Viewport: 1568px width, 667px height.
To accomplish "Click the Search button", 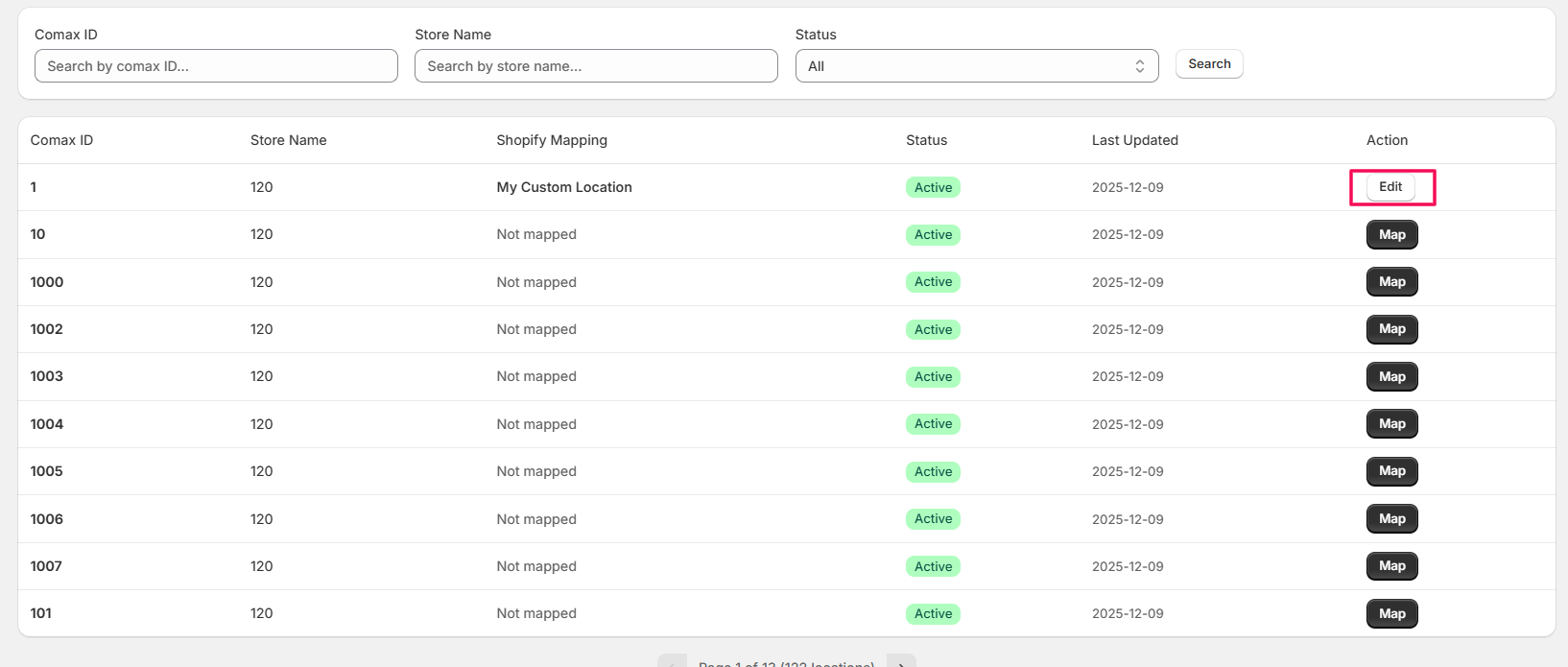I will [1208, 64].
